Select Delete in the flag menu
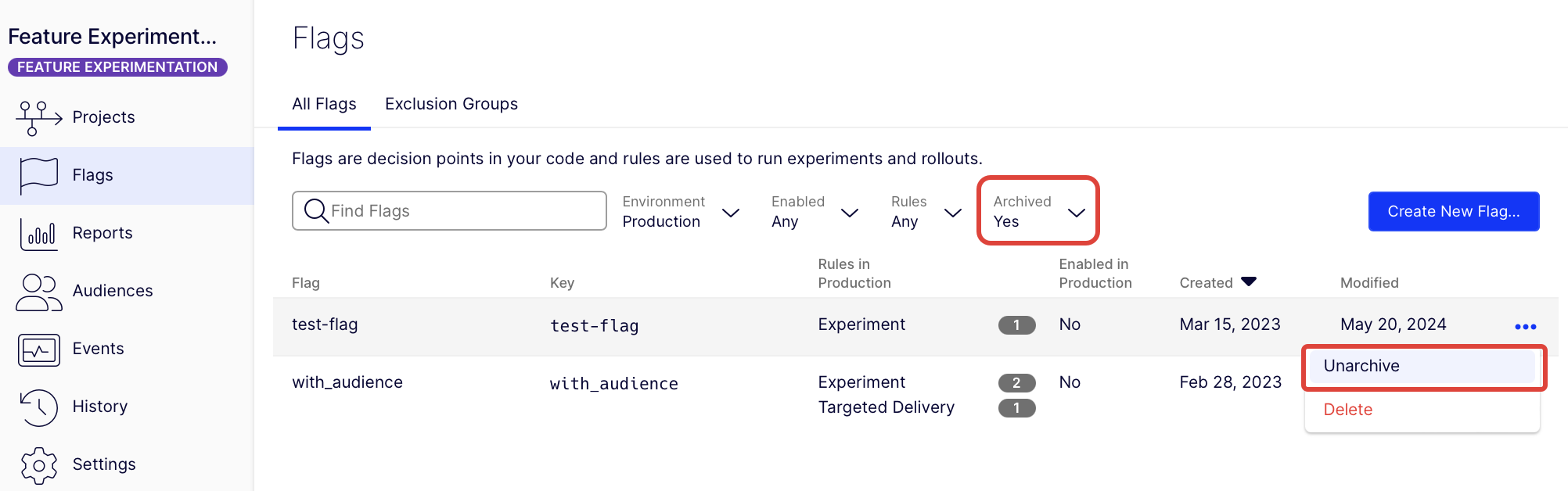Viewport: 1568px width, 491px height. (1347, 410)
